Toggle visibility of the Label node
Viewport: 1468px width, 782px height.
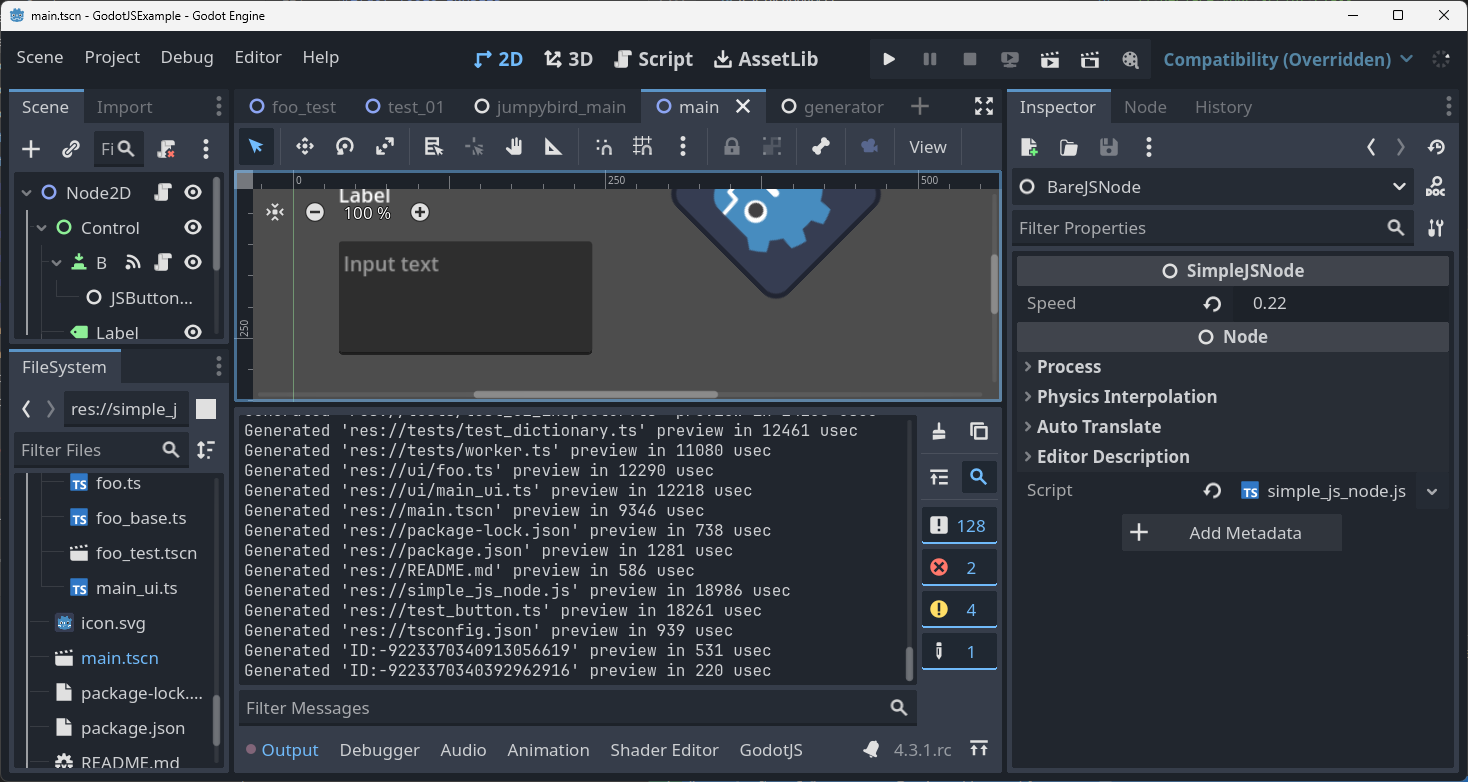[x=192, y=332]
